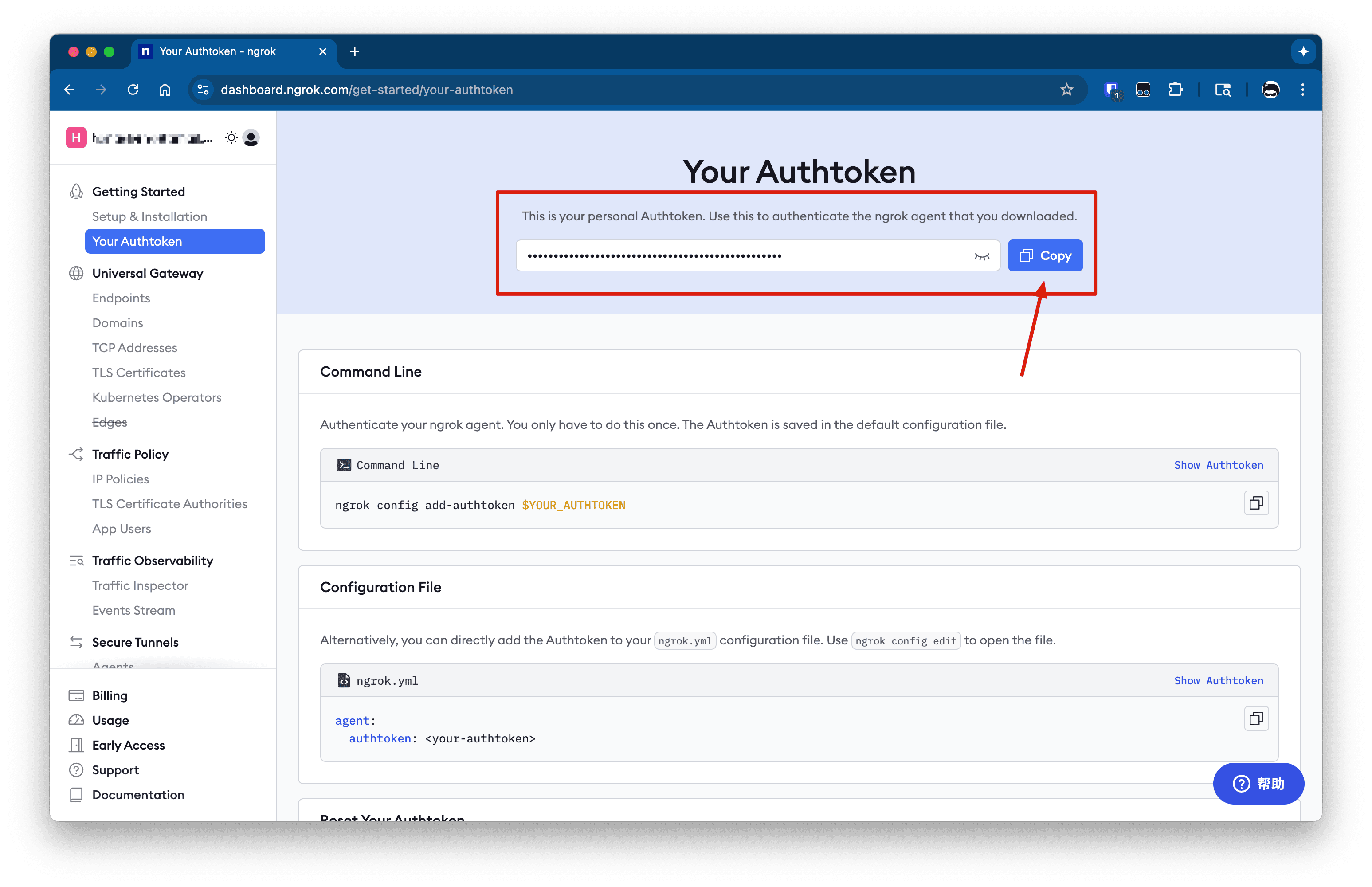Open Getting Started section

pos(138,192)
